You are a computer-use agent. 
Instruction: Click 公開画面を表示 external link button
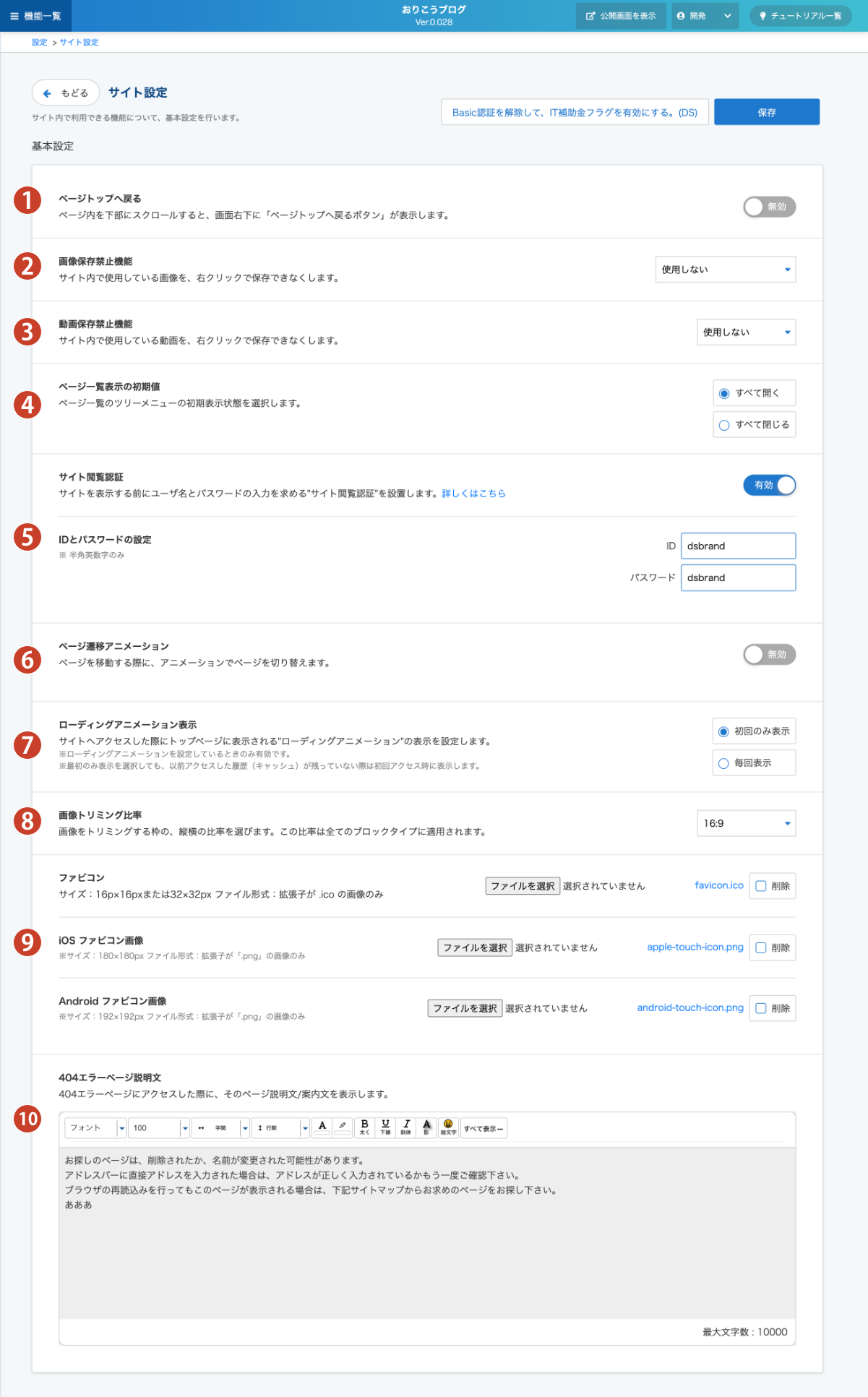[x=621, y=16]
